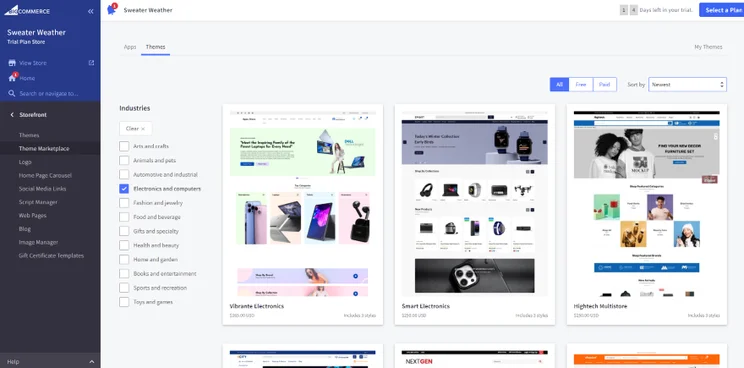Image resolution: width=744 pixels, height=368 pixels.
Task: Open the external link icon beside View Store
Action: 92,63
